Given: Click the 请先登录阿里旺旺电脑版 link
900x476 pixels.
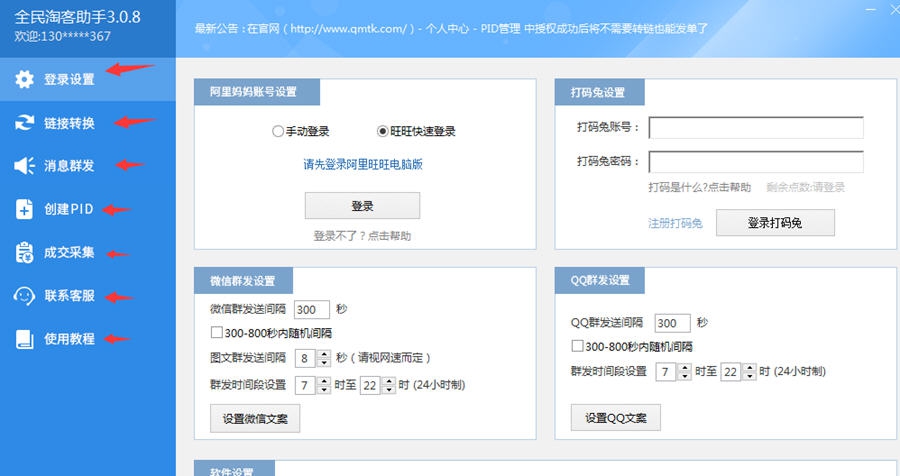Looking at the screenshot, I should pyautogui.click(x=363, y=164).
